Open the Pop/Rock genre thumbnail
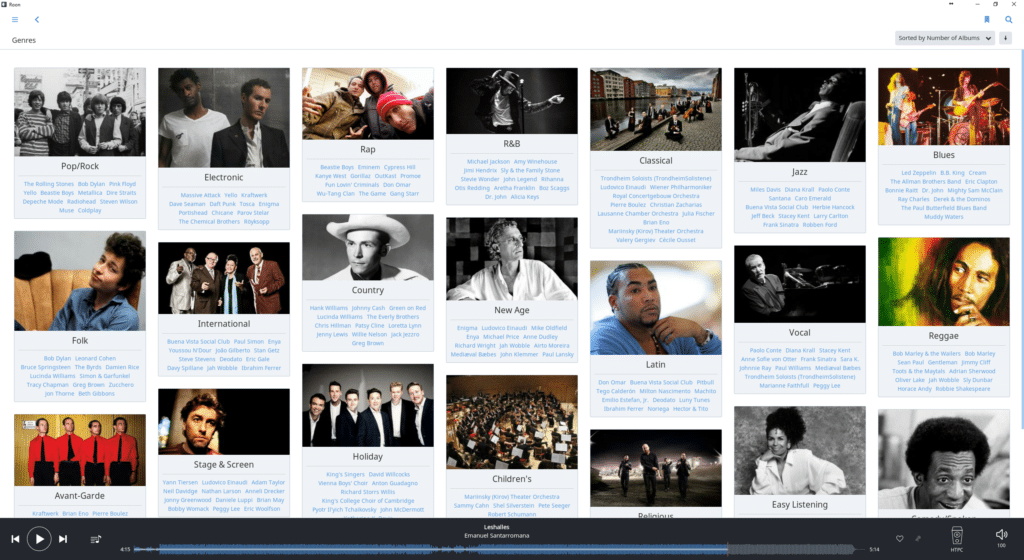The height and width of the screenshot is (560, 1024). click(x=80, y=112)
